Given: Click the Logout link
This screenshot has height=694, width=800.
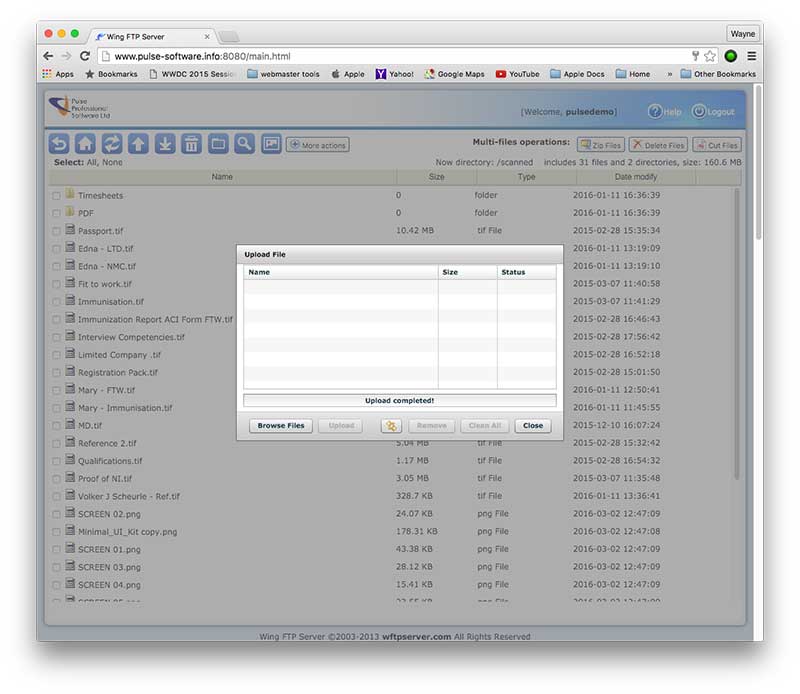Looking at the screenshot, I should click(713, 112).
